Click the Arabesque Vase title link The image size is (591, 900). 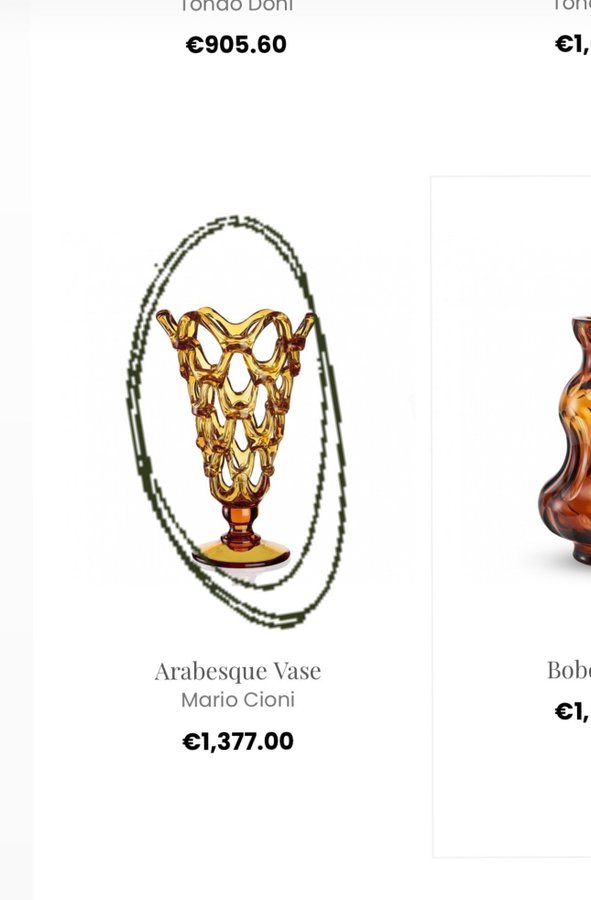pyautogui.click(x=238, y=671)
